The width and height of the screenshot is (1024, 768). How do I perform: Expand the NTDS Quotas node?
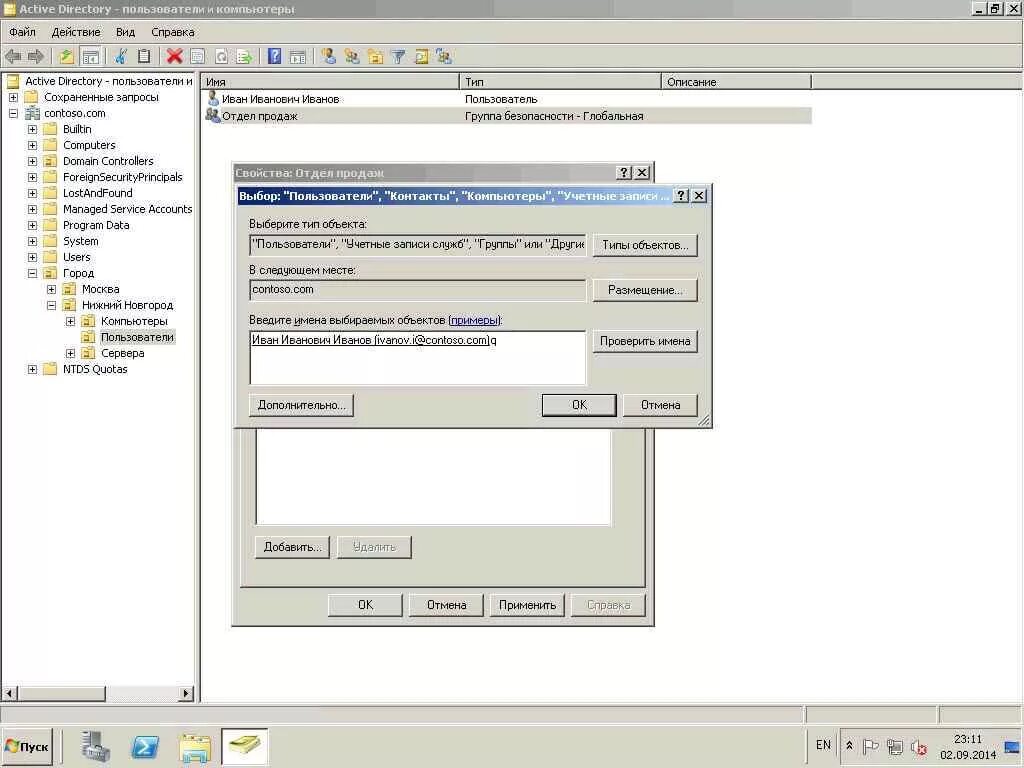[x=32, y=370]
